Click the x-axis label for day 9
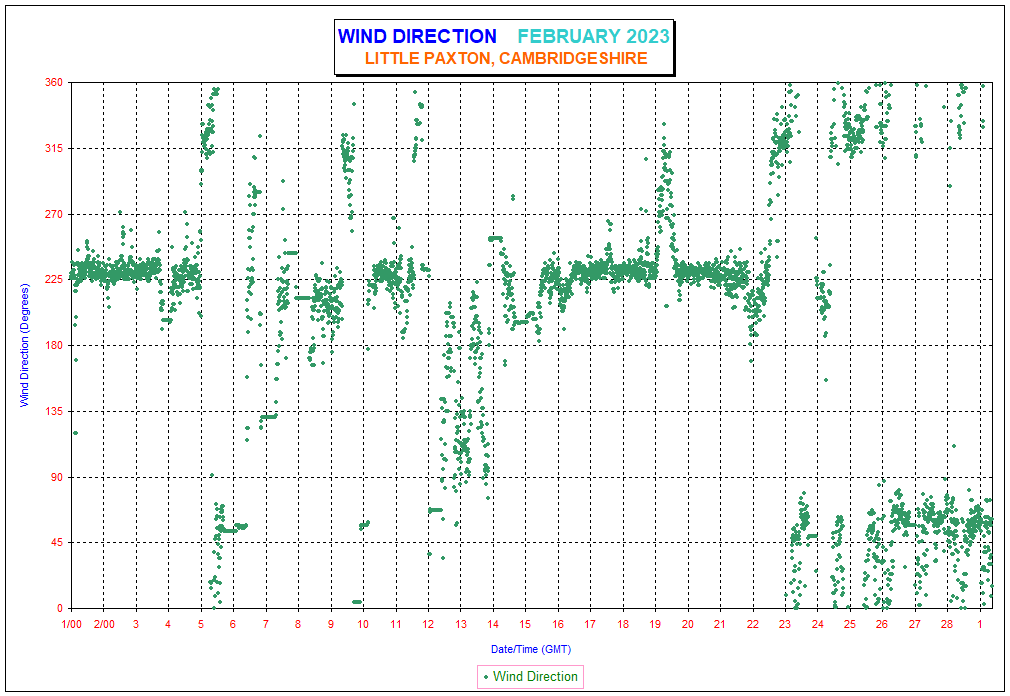 point(330,624)
